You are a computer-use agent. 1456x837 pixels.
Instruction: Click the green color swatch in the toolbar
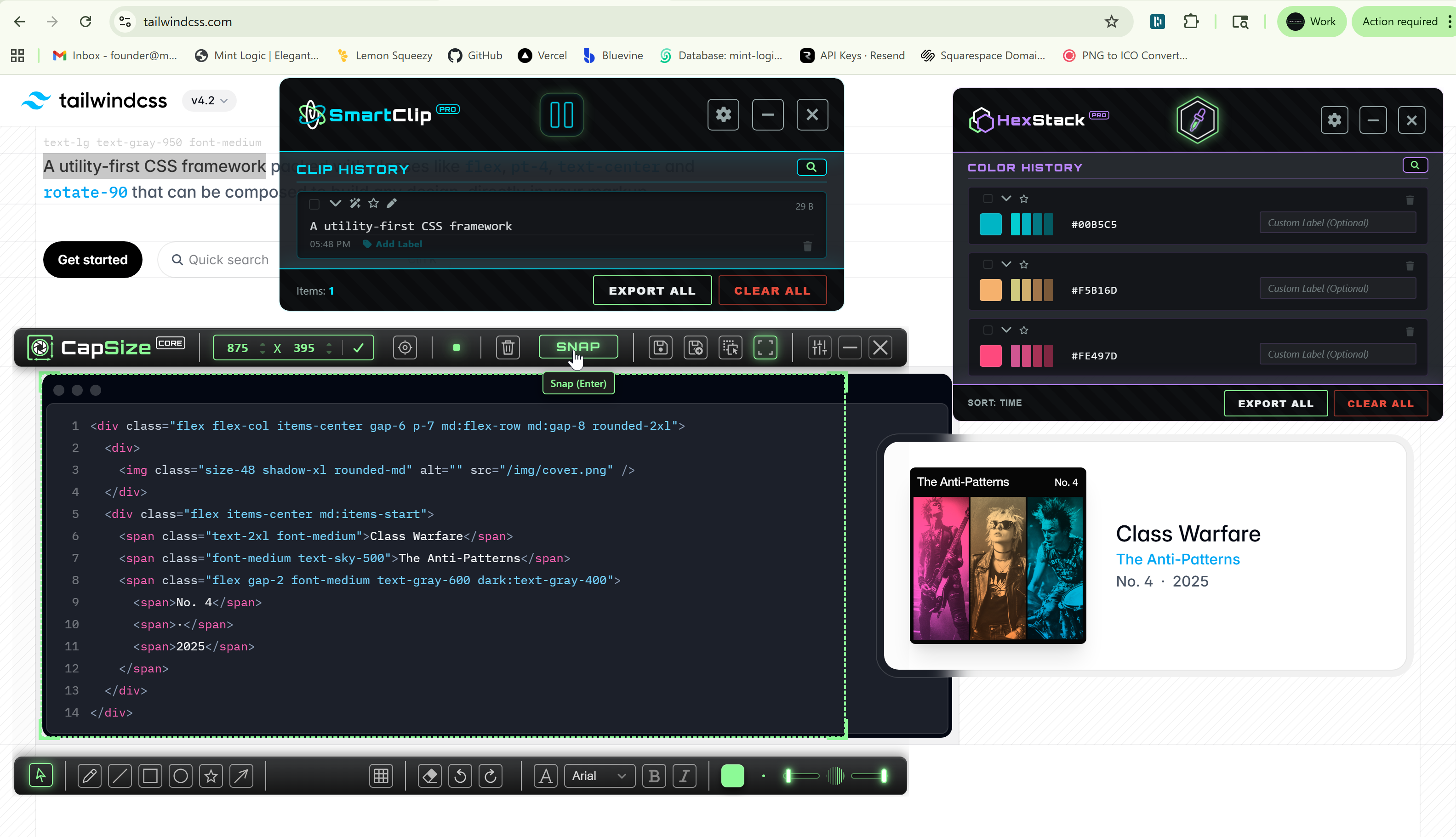[x=732, y=775]
